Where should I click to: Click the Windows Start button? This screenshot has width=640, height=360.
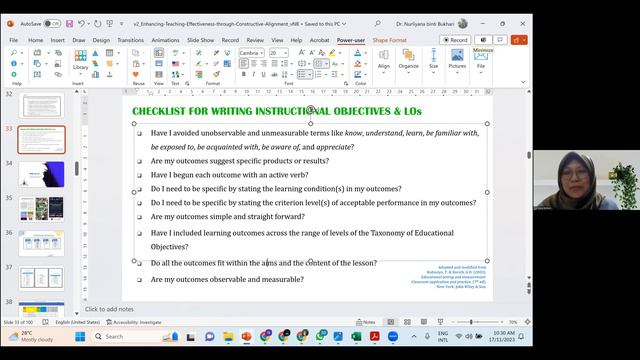80,336
